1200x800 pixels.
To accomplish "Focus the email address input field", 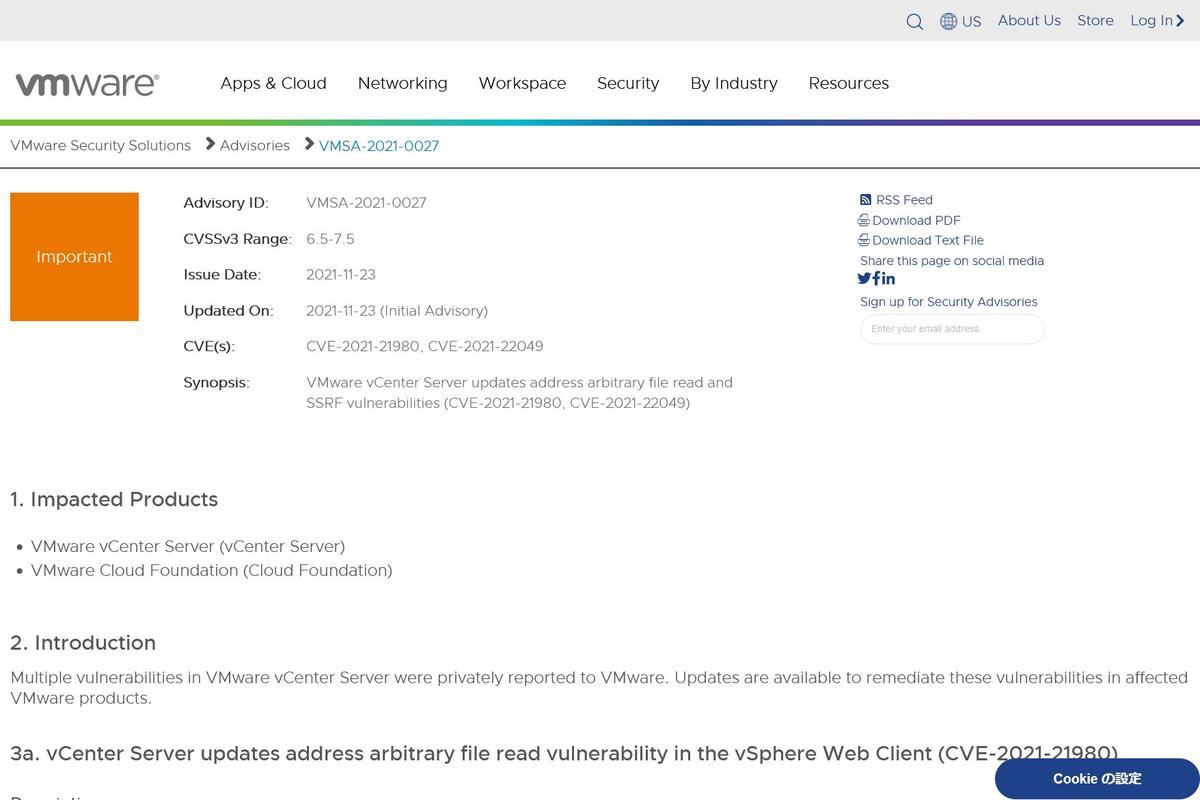I will [x=952, y=329].
